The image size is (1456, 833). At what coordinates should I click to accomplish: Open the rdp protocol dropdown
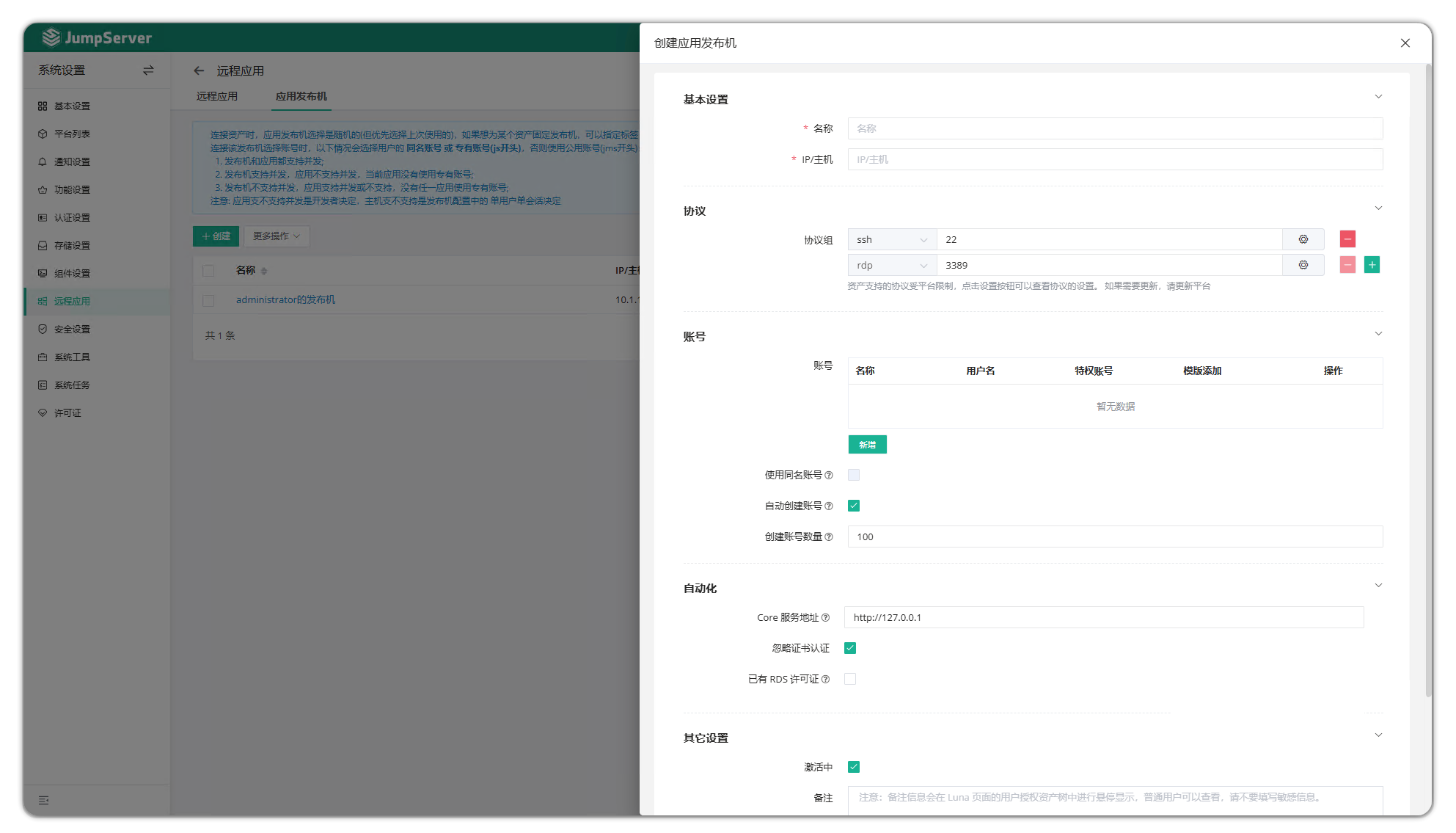point(892,265)
